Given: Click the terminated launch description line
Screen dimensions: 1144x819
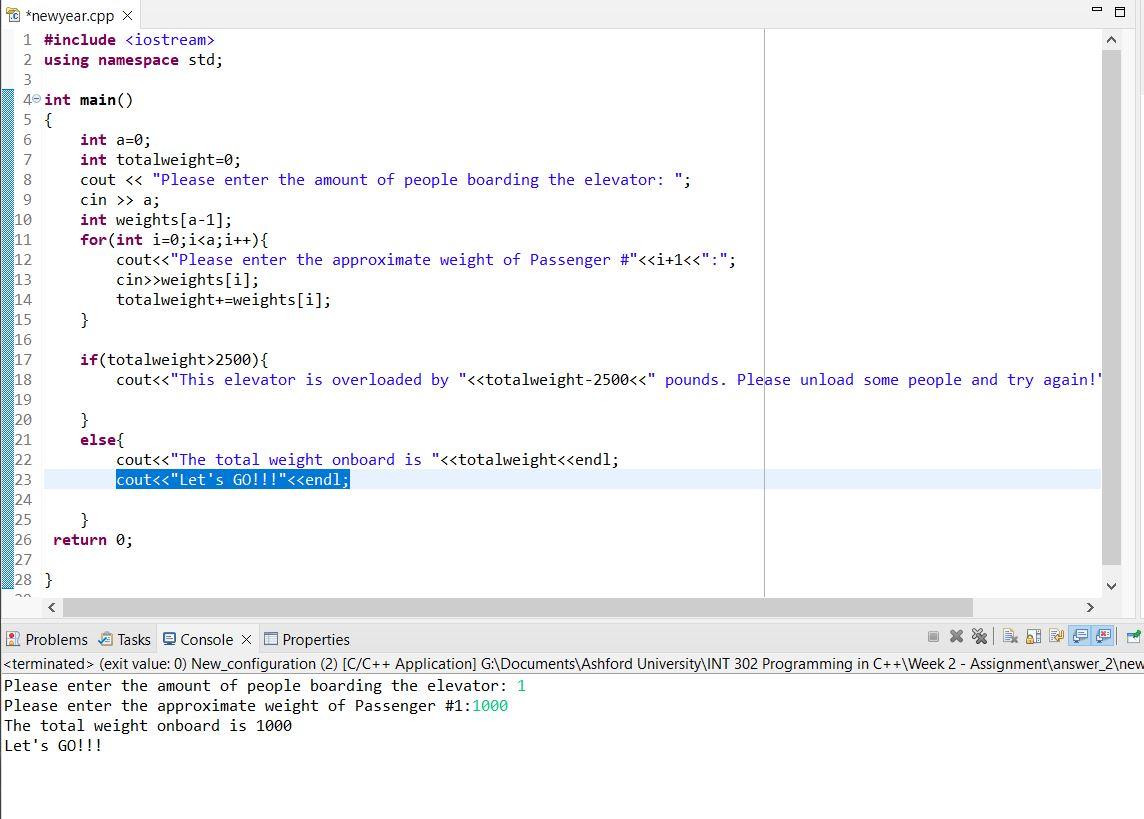Looking at the screenshot, I should tap(572, 664).
